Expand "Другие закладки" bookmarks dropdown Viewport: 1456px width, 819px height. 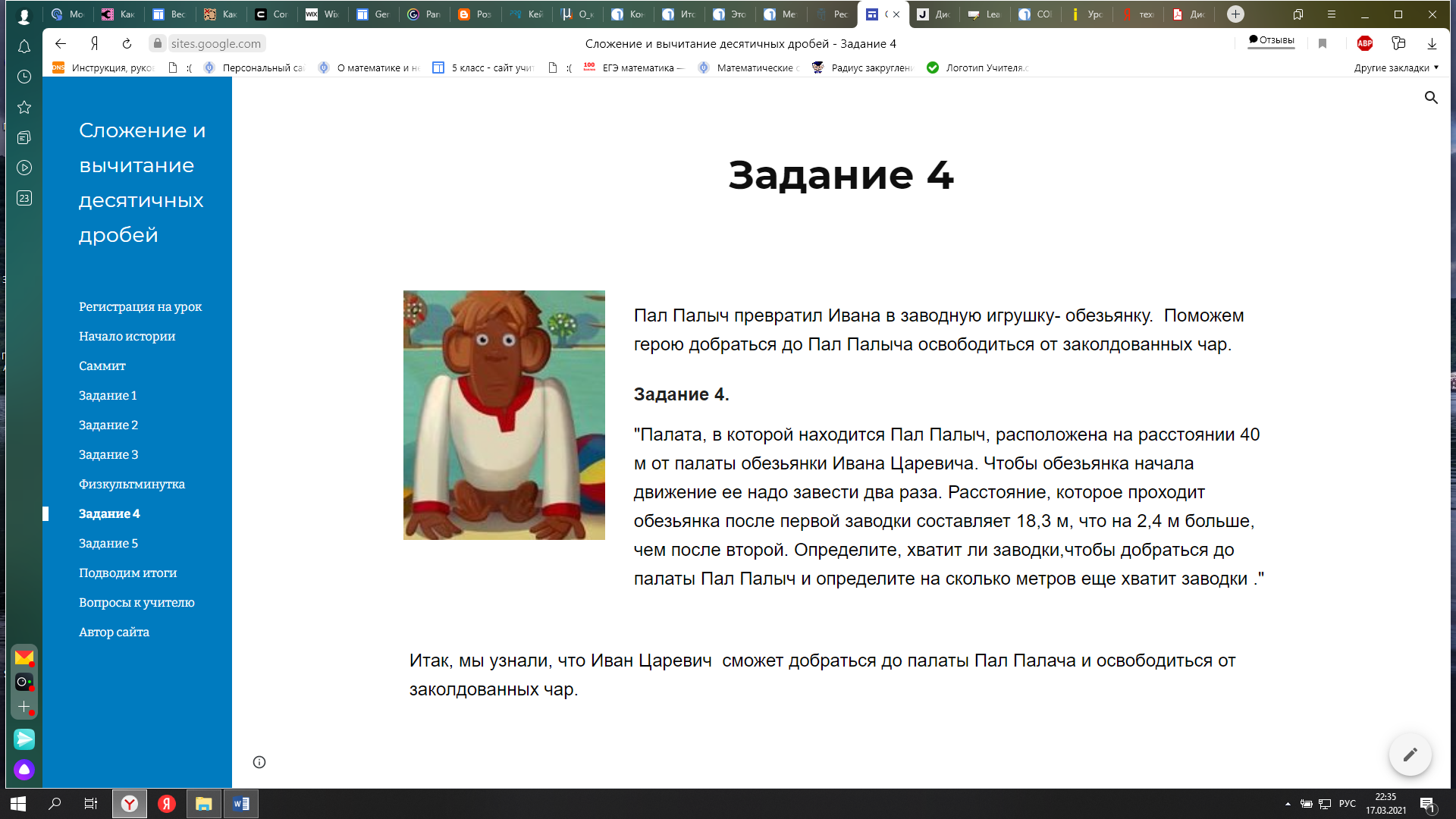coord(1396,67)
